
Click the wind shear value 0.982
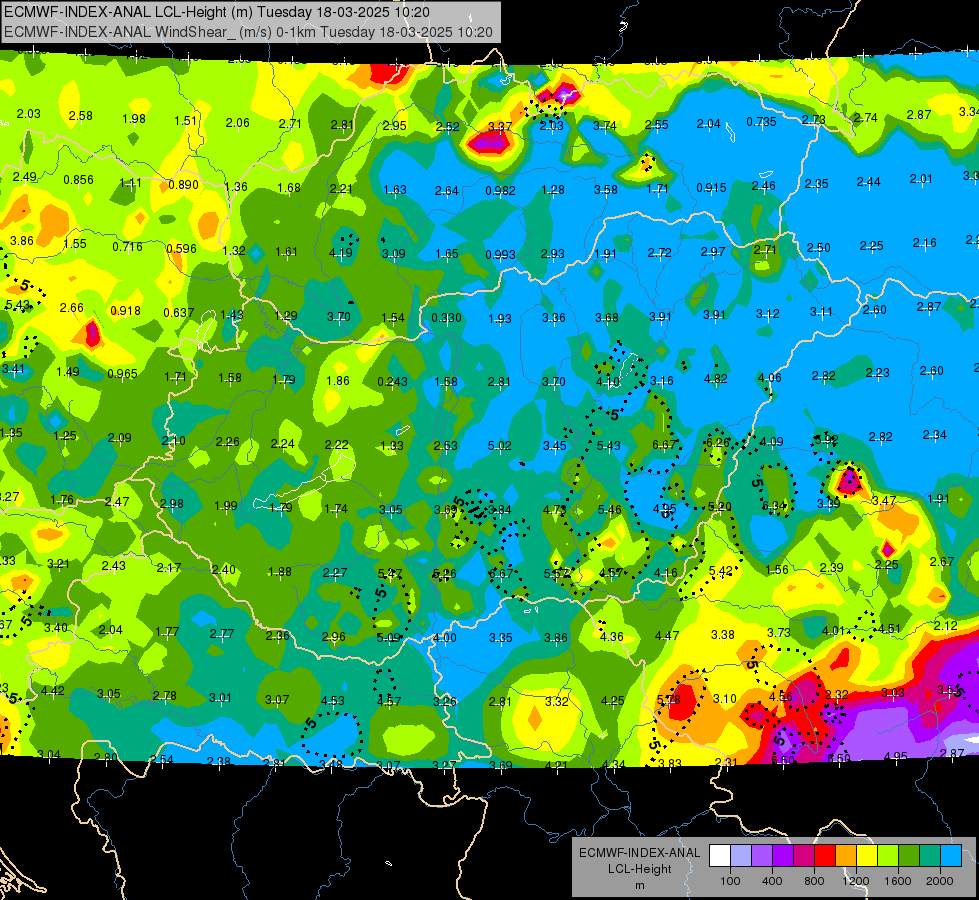tap(500, 190)
